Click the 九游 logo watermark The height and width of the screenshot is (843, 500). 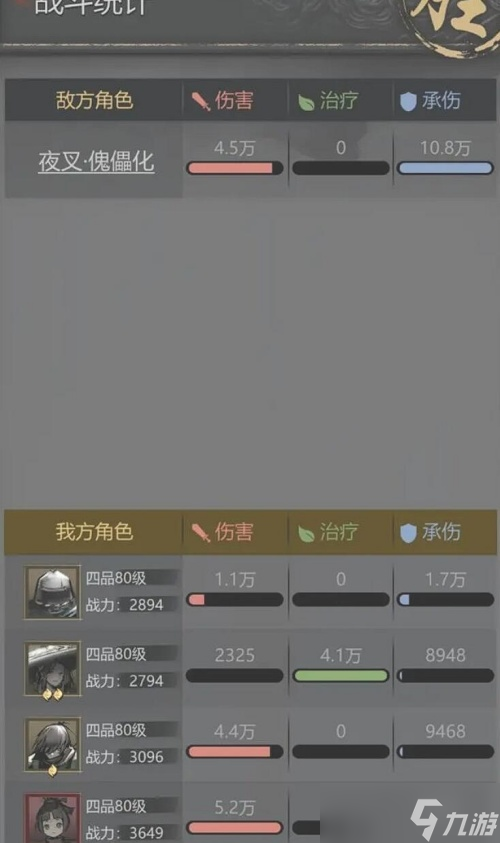[454, 820]
